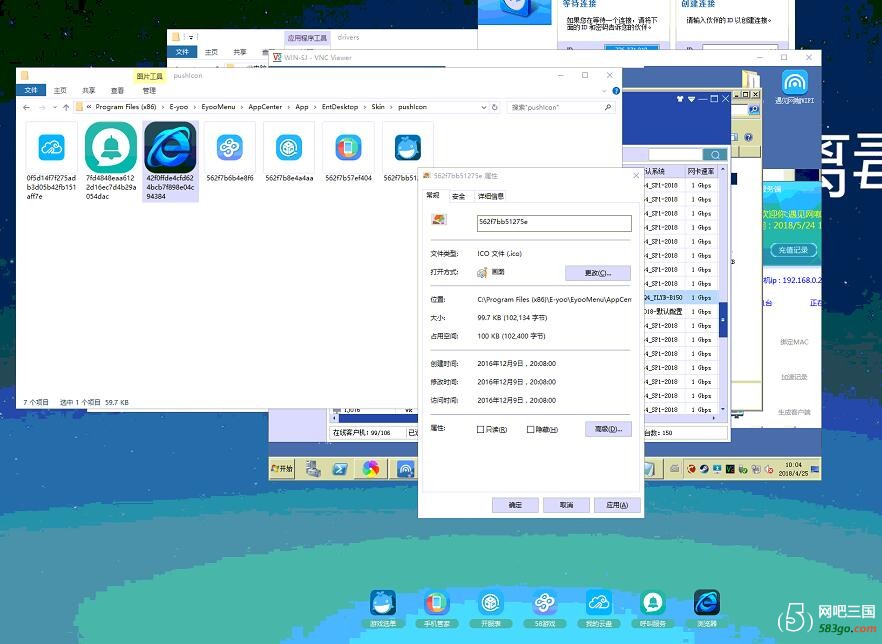The height and width of the screenshot is (644, 882).
Task: Open the recent locations dropdown arrow
Action: pos(55,107)
